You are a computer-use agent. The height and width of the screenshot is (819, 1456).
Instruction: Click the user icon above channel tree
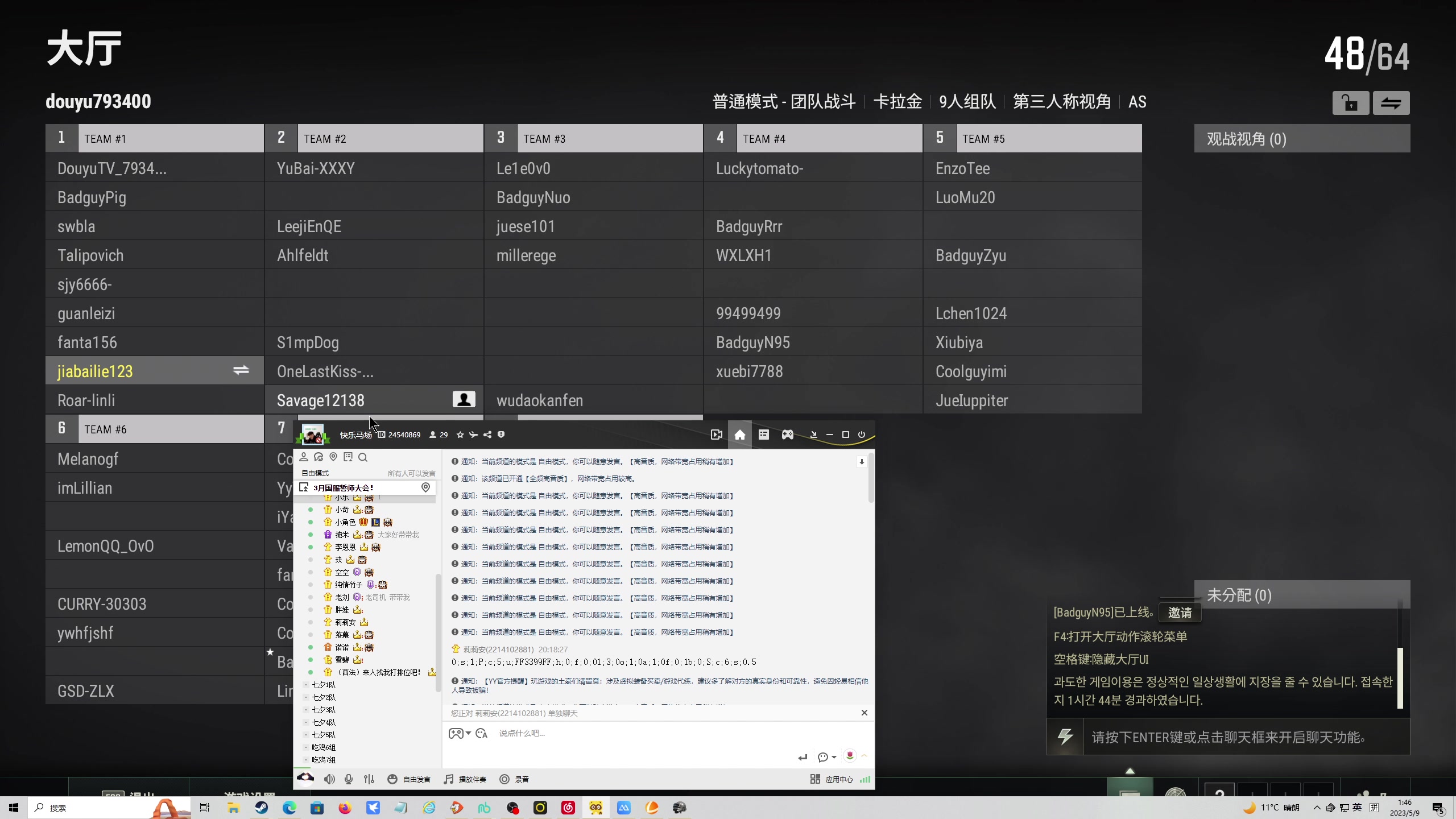(304, 457)
